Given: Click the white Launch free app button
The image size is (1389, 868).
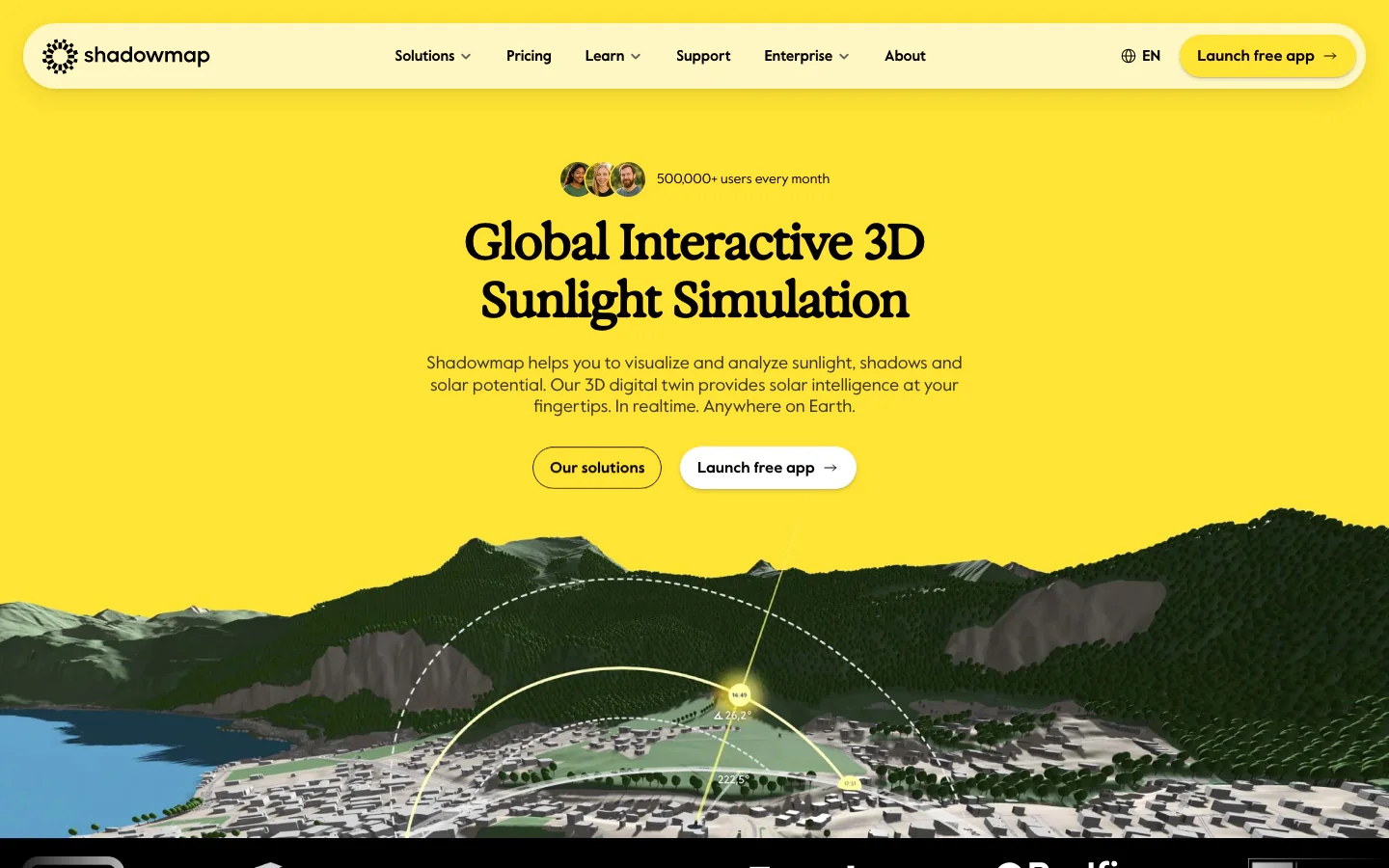Looking at the screenshot, I should (x=768, y=468).
